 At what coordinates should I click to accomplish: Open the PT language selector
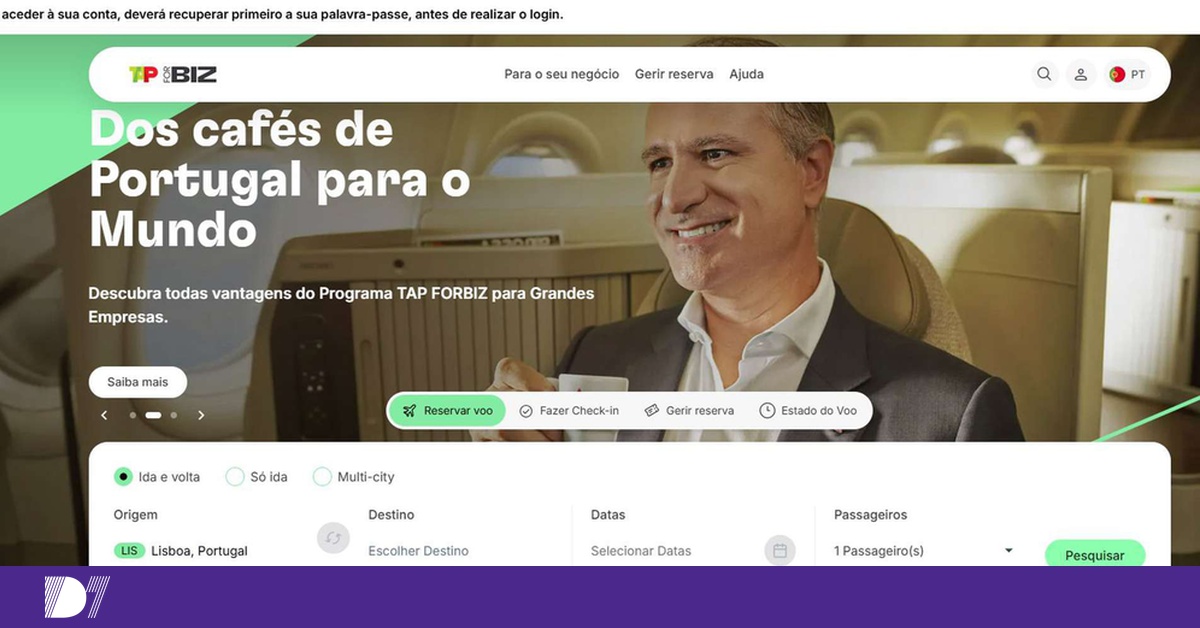click(x=1129, y=74)
